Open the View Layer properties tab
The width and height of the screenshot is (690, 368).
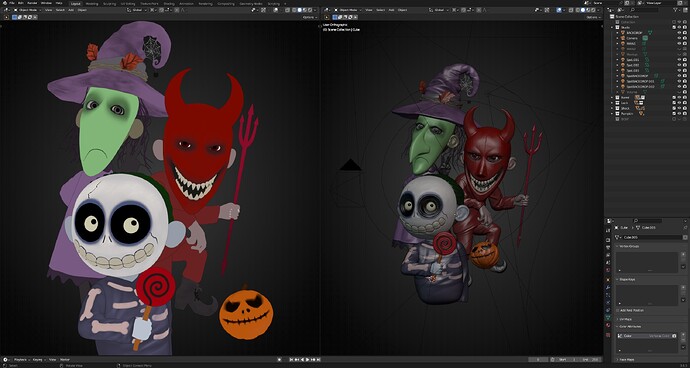608,254
